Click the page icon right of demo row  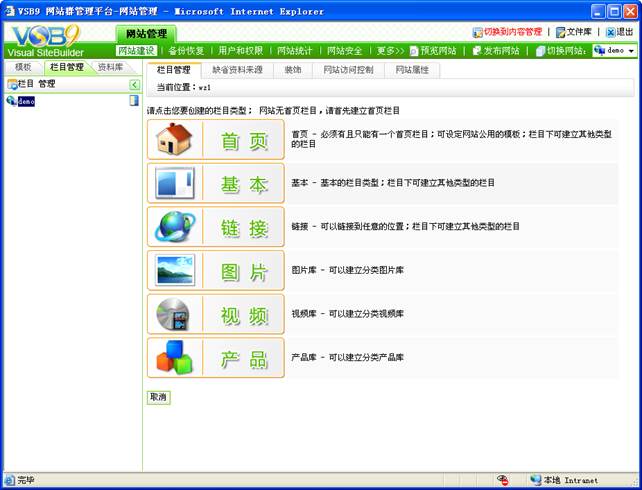(134, 100)
